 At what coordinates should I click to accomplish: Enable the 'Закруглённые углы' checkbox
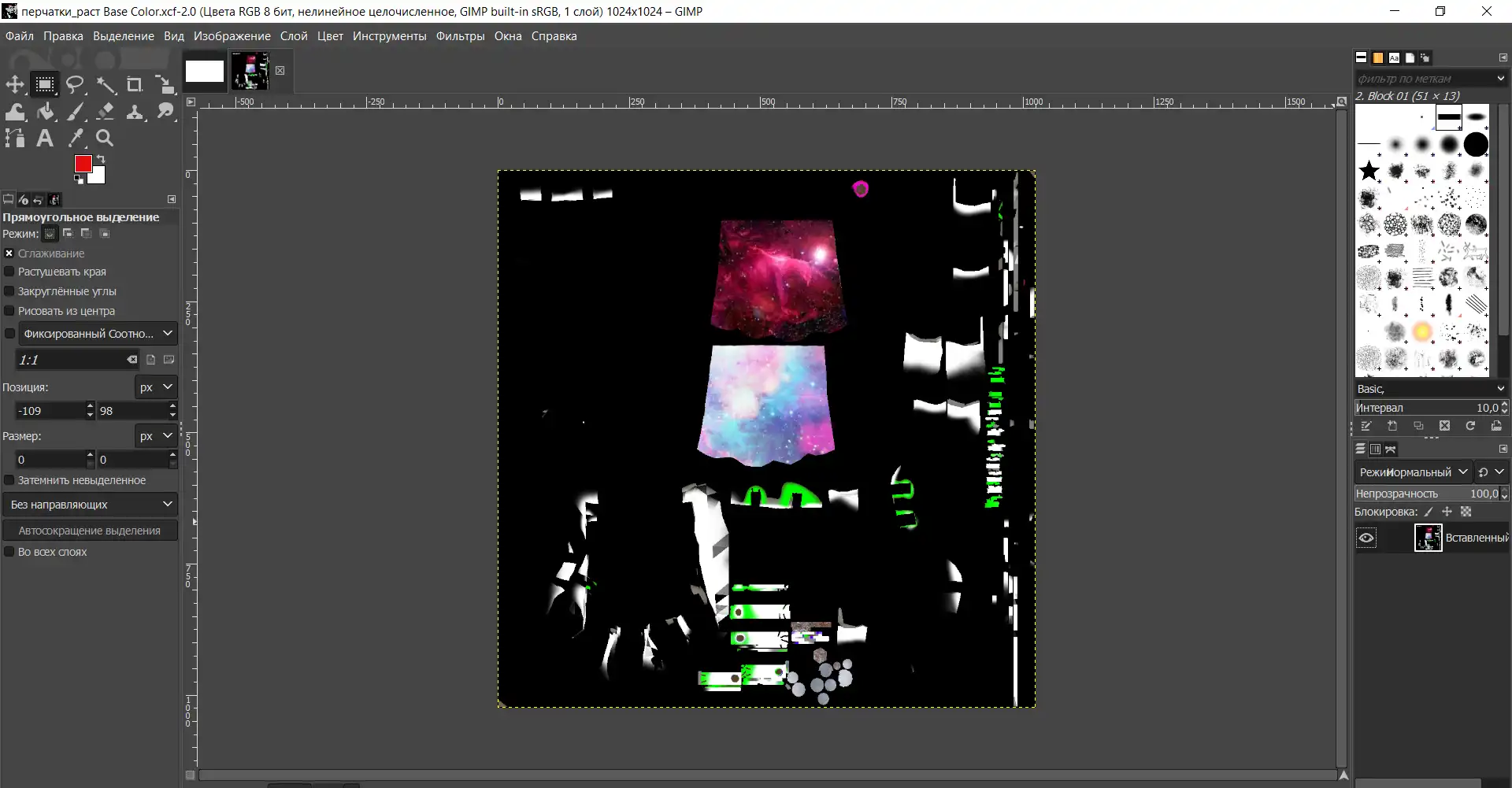pos(9,291)
